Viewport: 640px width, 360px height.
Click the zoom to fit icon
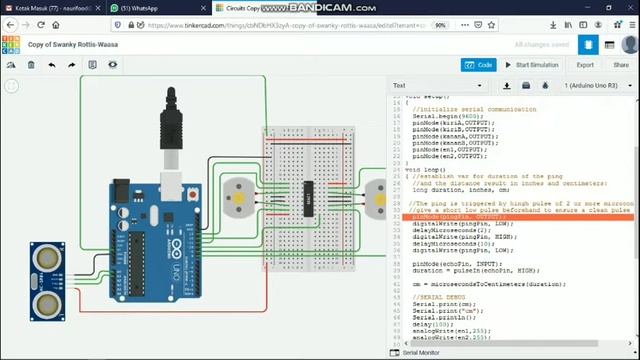point(11,86)
